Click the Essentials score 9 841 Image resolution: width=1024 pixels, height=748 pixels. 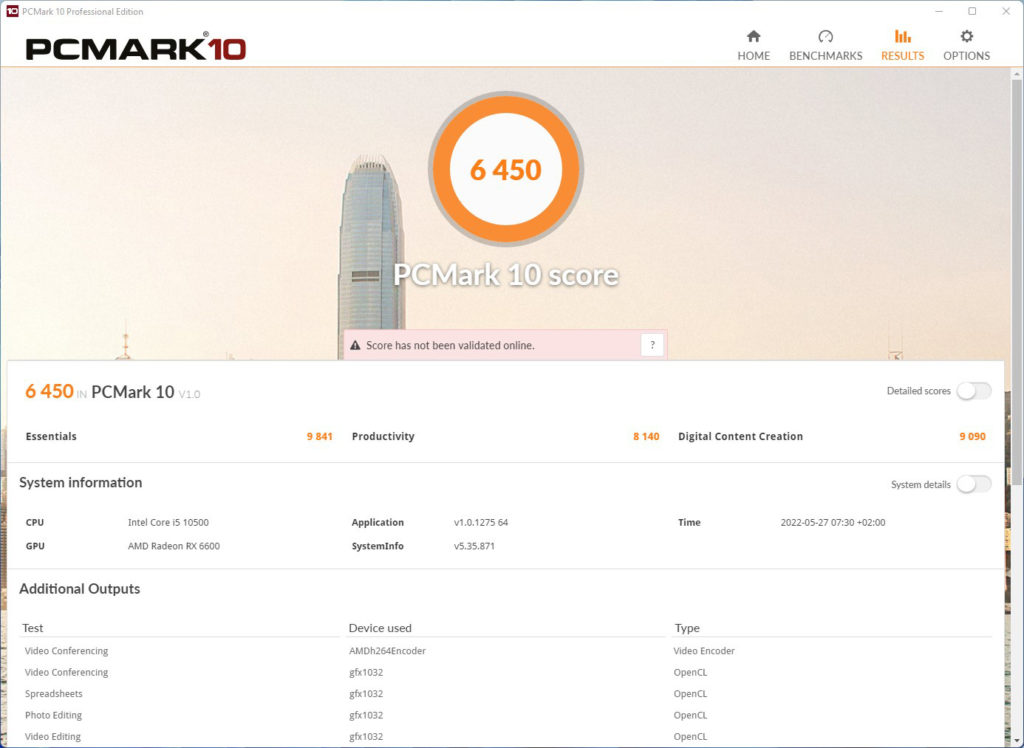coord(318,436)
